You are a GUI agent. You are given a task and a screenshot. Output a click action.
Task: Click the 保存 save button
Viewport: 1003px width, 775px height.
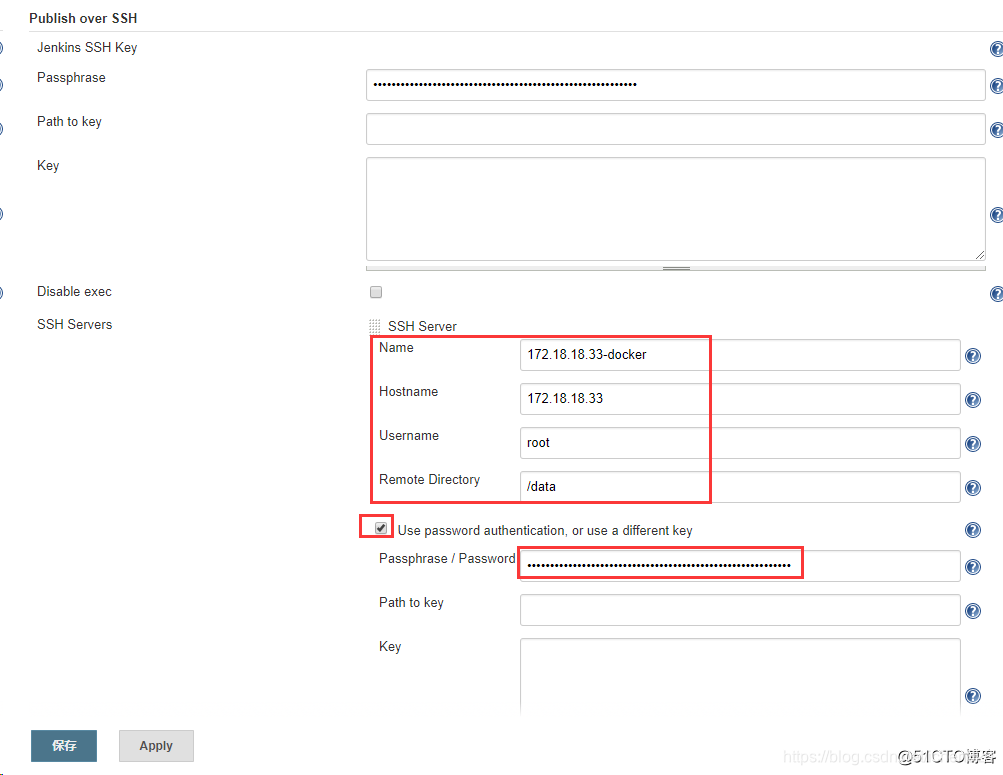point(64,746)
